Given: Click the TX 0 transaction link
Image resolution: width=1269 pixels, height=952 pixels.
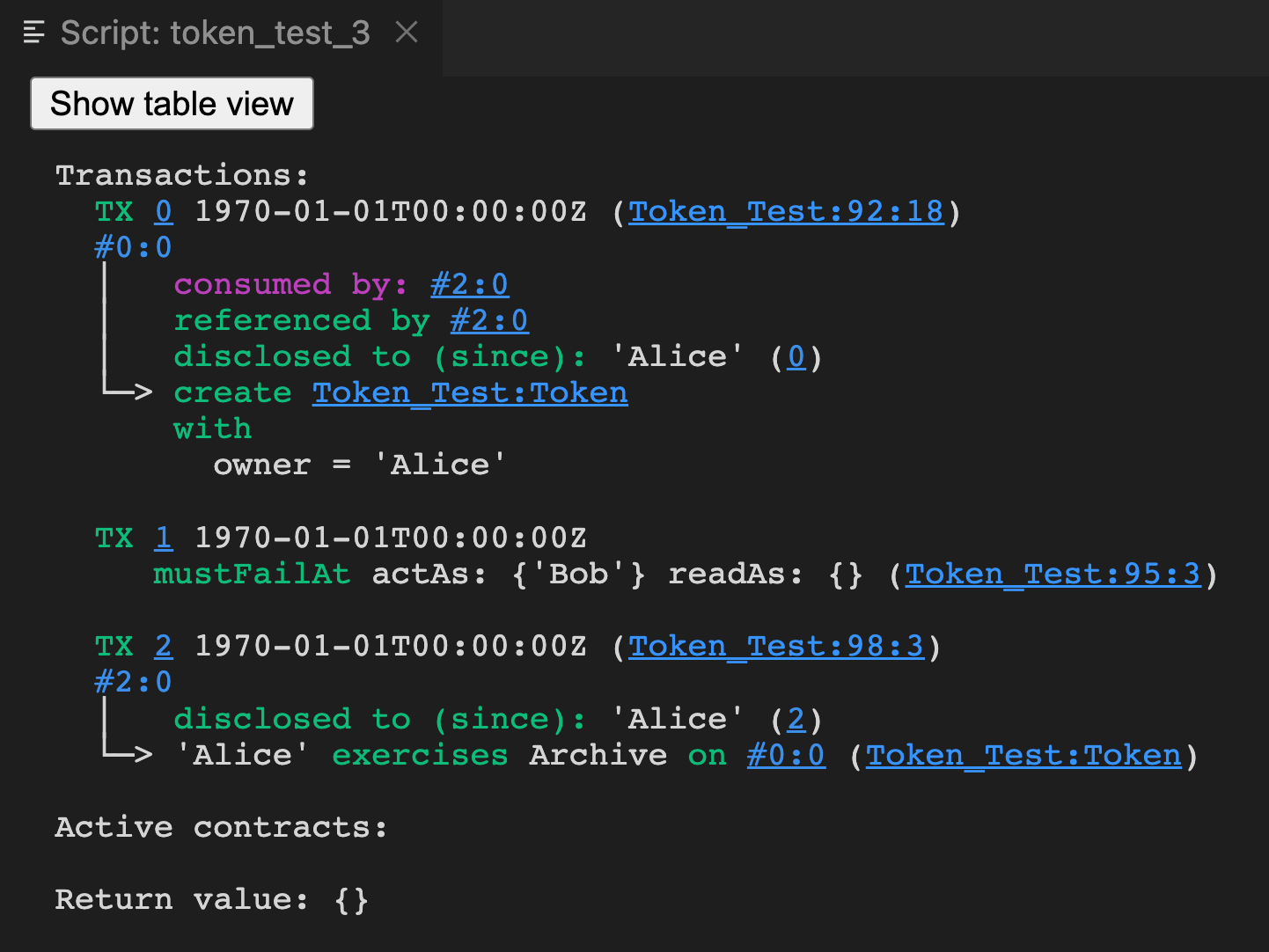Looking at the screenshot, I should pos(163,211).
